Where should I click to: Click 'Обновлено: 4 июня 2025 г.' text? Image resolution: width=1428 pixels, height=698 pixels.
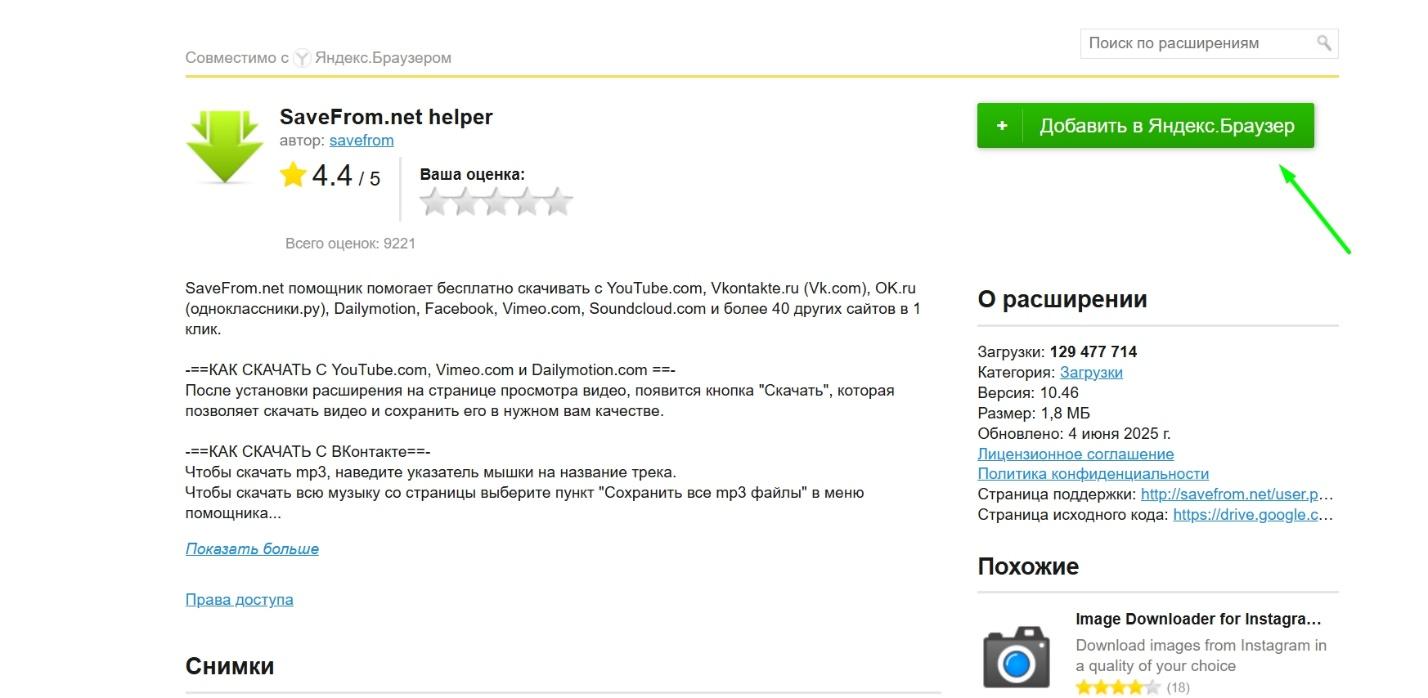[x=1074, y=433]
